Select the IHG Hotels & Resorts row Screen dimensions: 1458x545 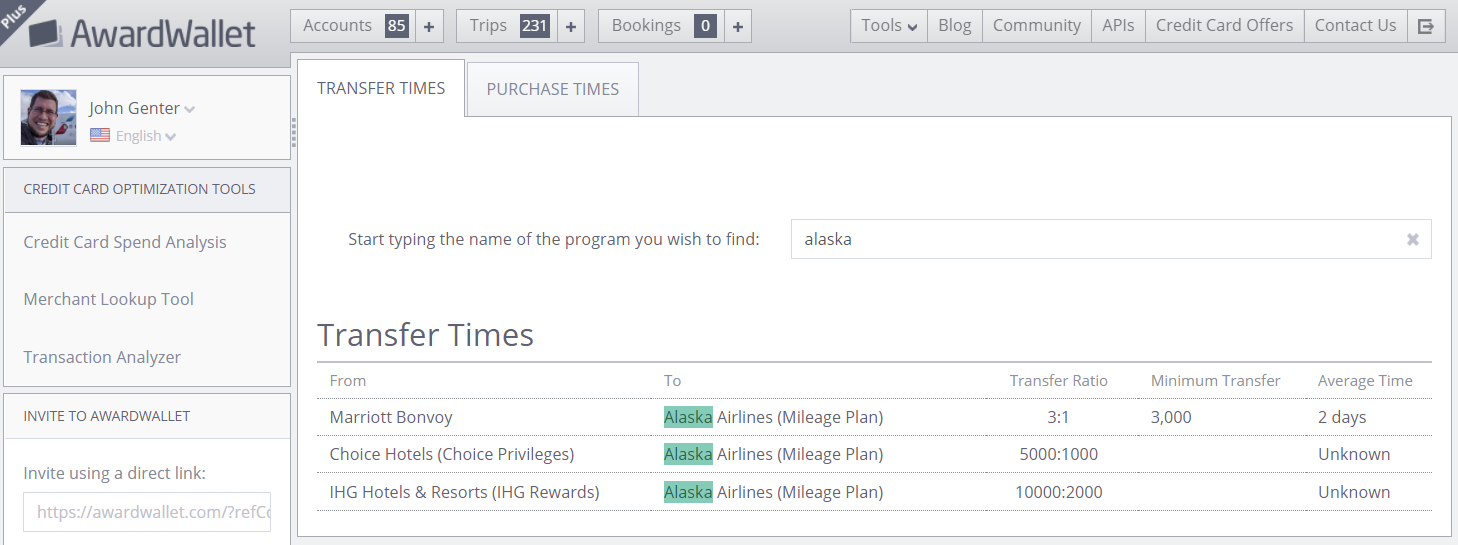click(874, 492)
